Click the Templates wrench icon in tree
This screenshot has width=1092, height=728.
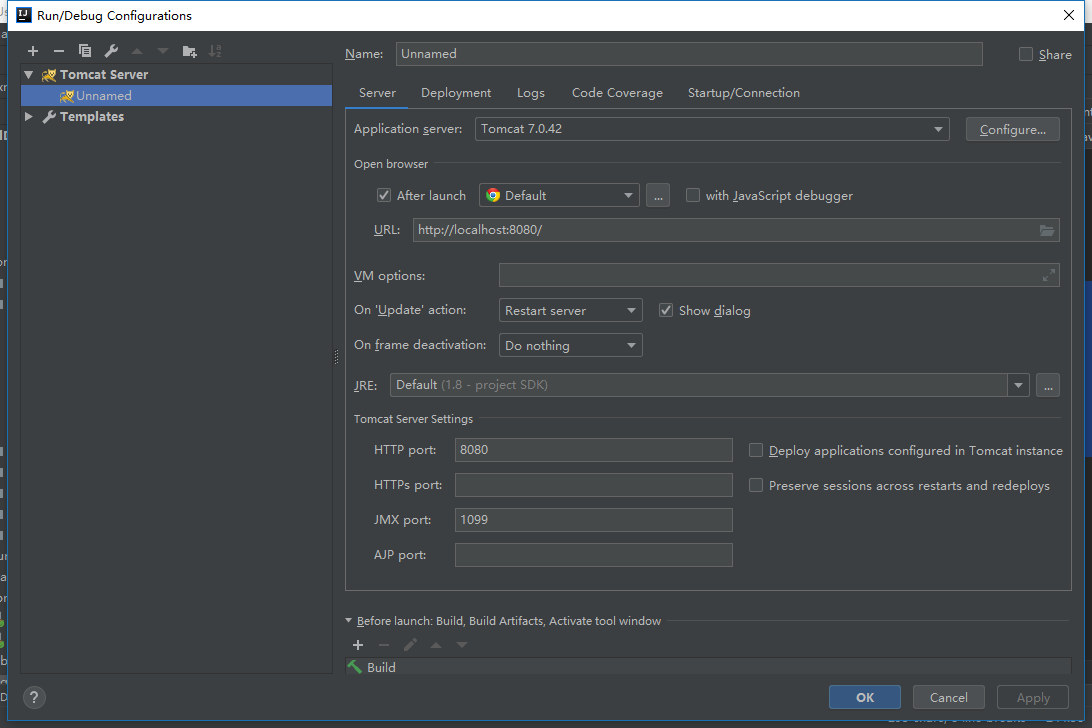(x=49, y=116)
